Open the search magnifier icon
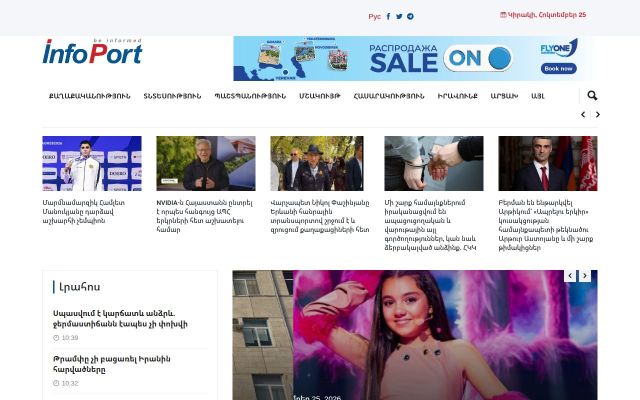Screen dimensions: 640x400 click(592, 96)
